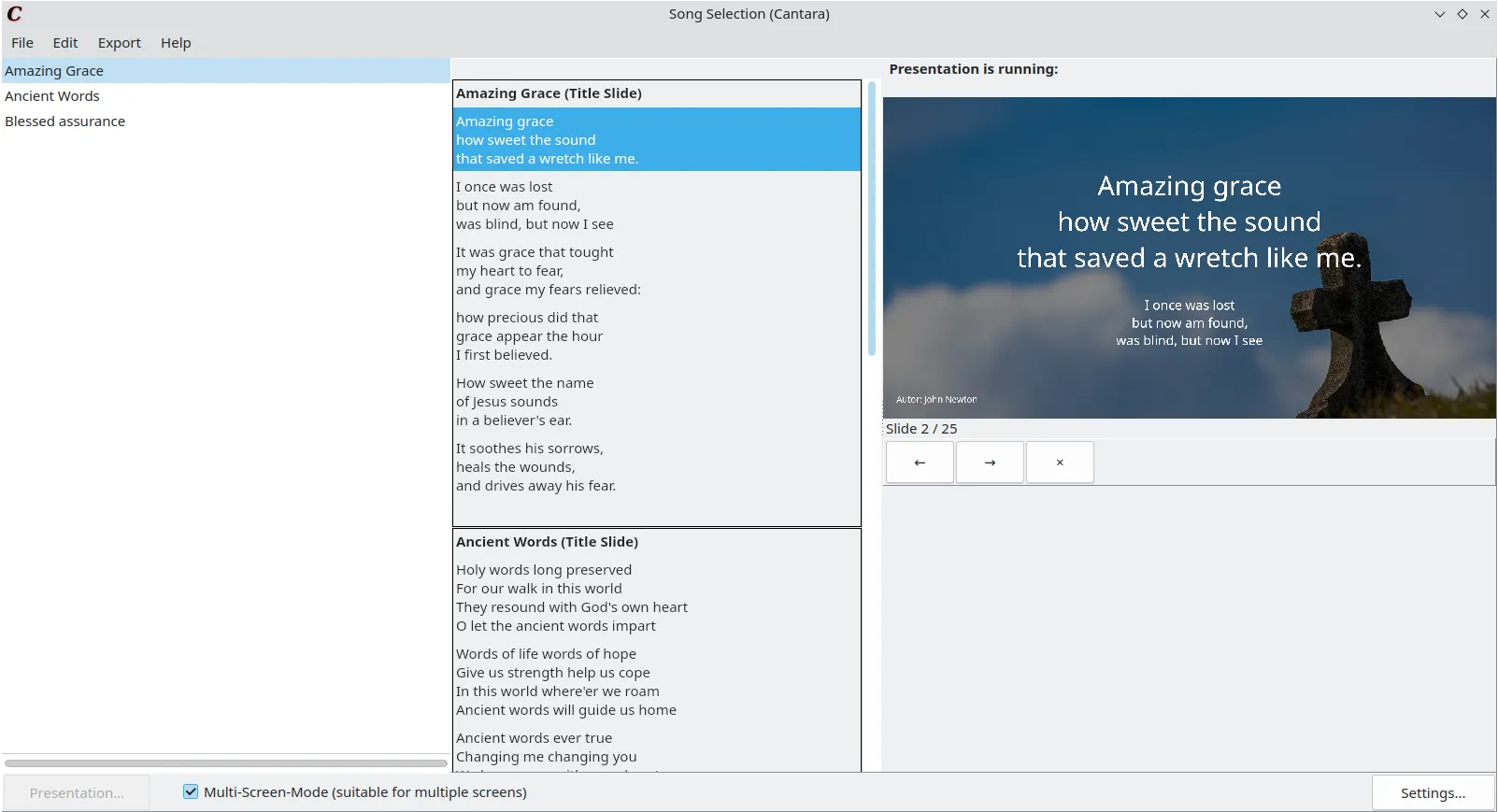Select the 'Amazing grace how sweet the sound' slide
Viewport: 1498px width, 812px height.
[x=656, y=140]
